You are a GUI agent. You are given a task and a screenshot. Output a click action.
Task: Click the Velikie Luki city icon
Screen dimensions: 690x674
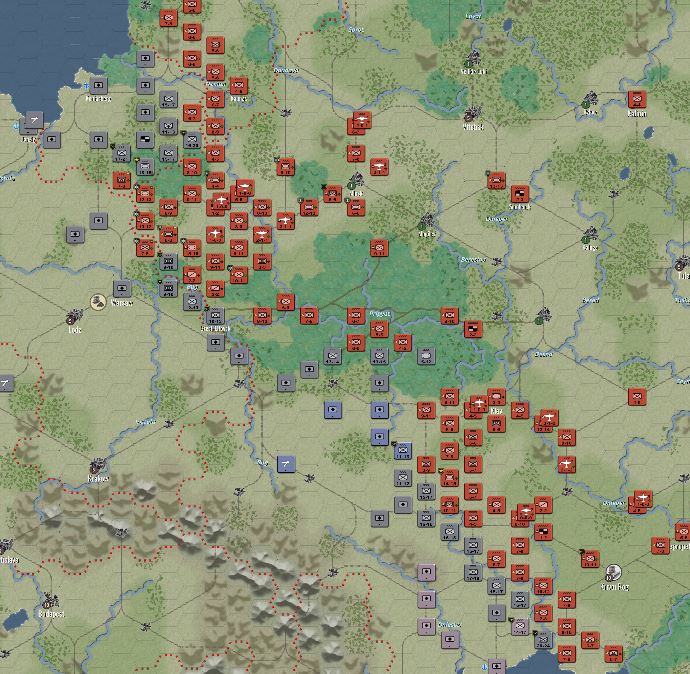tap(473, 59)
